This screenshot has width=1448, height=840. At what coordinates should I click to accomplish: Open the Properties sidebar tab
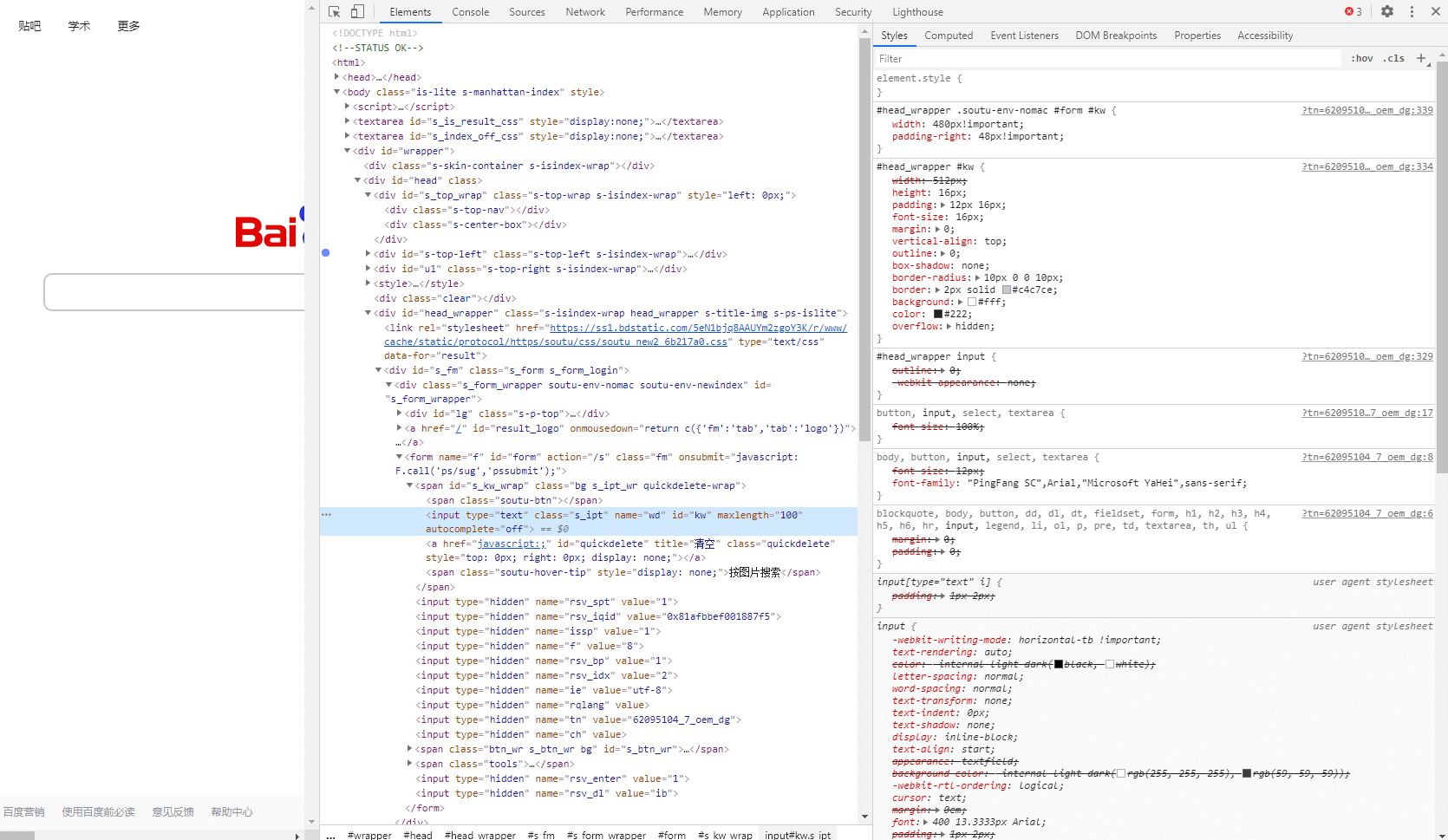click(x=1197, y=36)
